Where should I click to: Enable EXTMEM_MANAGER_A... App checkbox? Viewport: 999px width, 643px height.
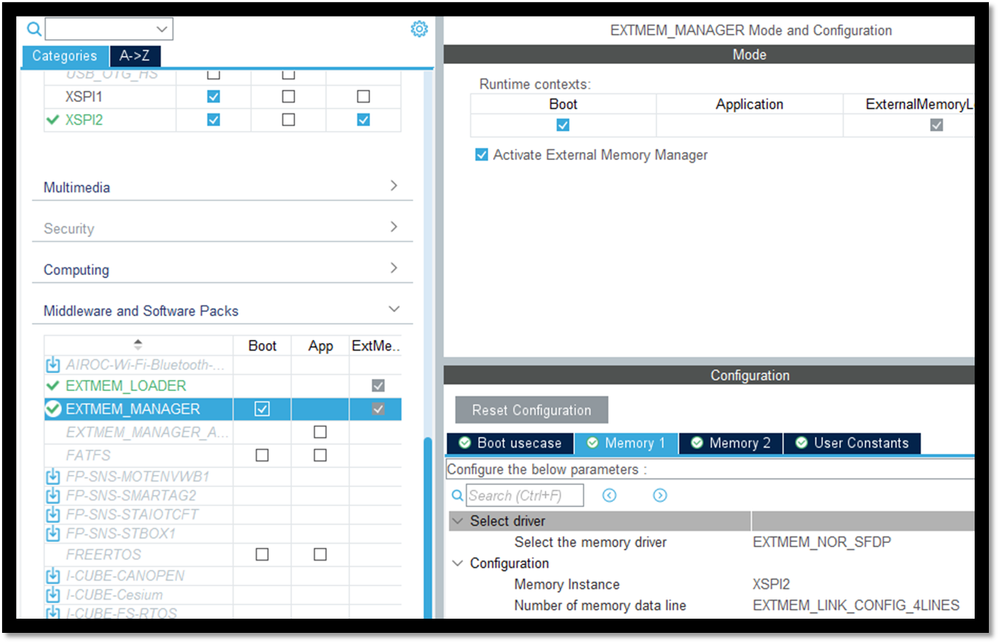[320, 432]
